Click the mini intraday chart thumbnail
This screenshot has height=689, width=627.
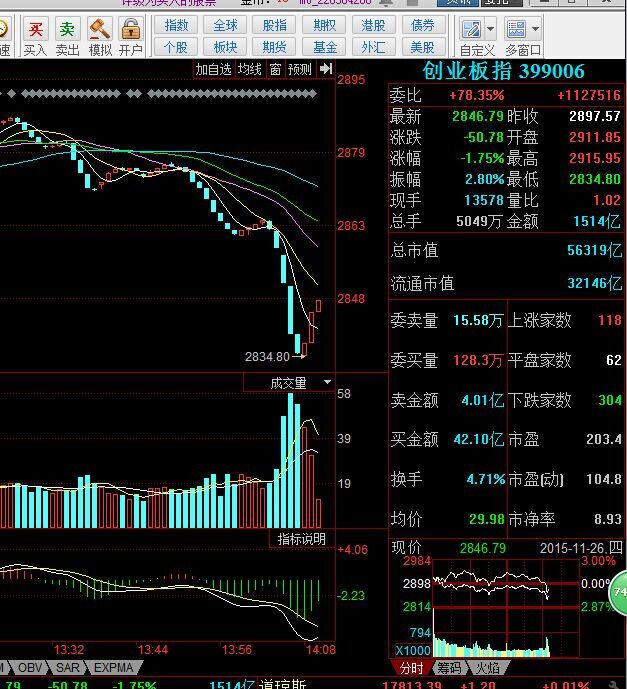point(506,608)
